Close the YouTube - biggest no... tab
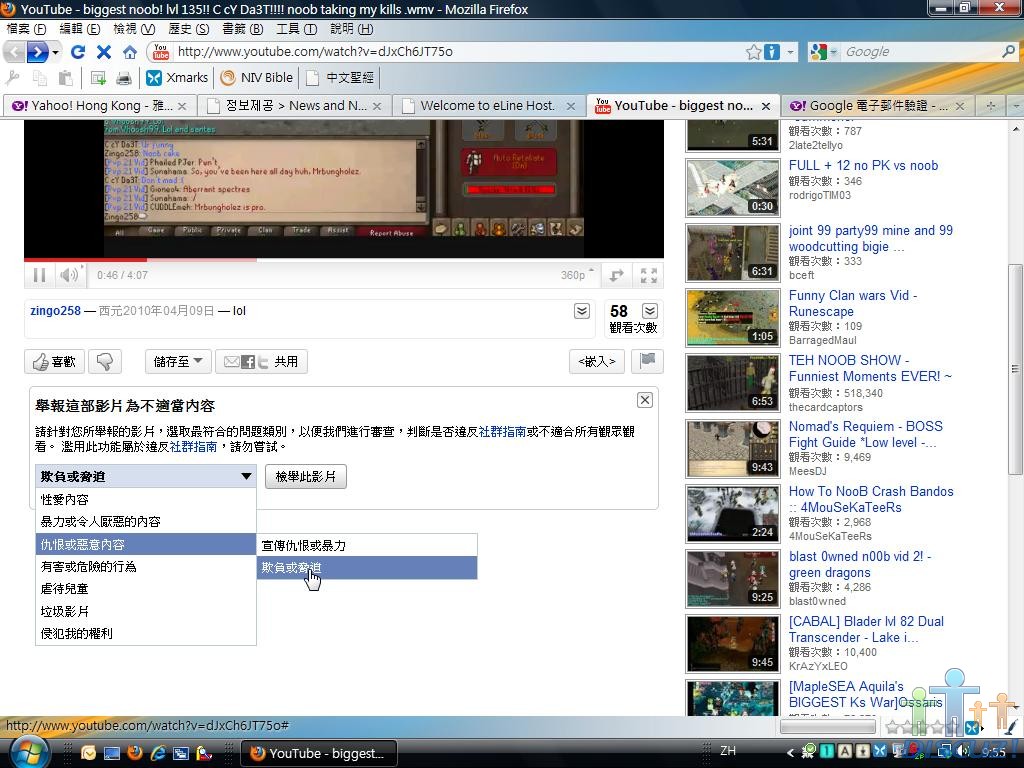Image resolution: width=1024 pixels, height=768 pixels. pos(766,106)
